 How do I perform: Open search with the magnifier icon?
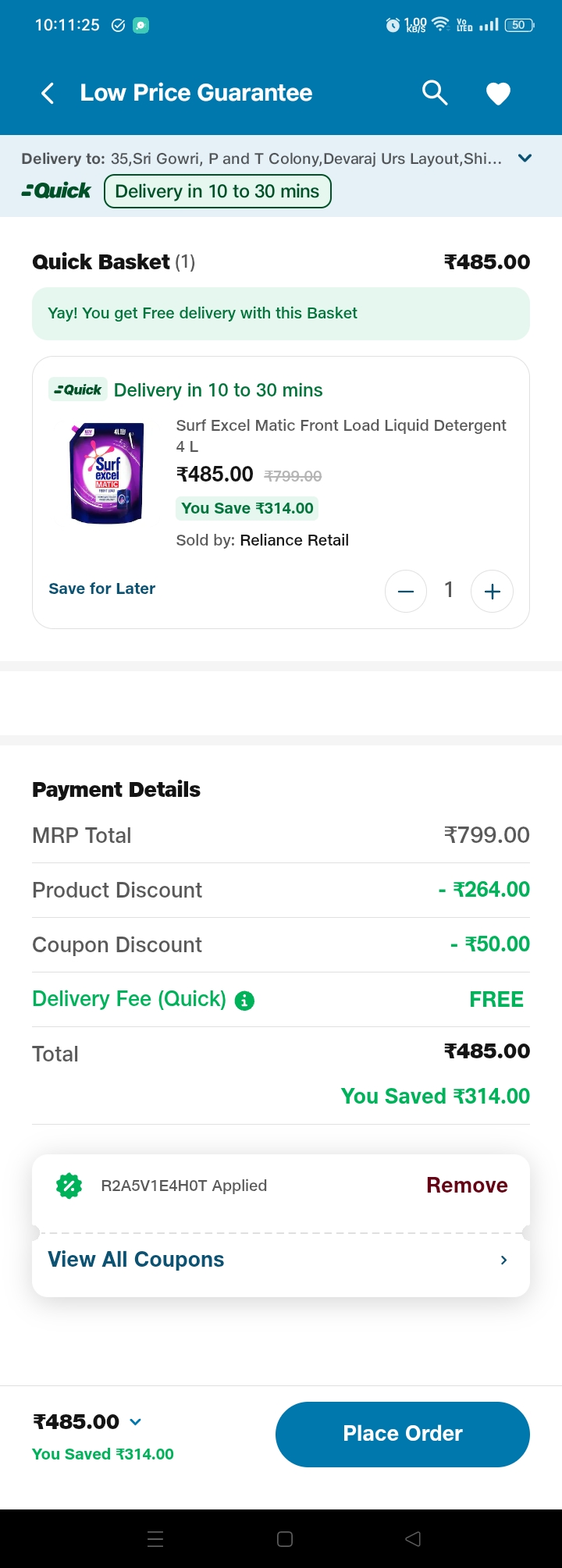pyautogui.click(x=435, y=93)
